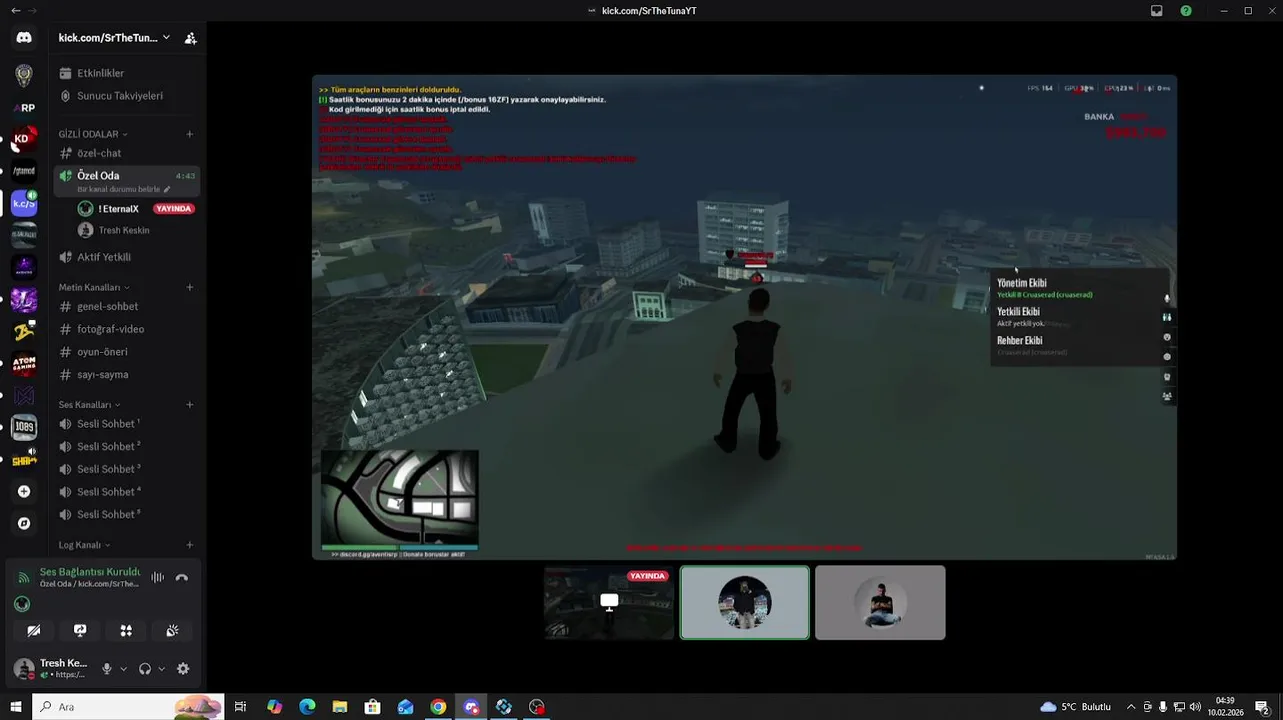Open headphone output options arrow
The image size is (1283, 720).
click(161, 669)
